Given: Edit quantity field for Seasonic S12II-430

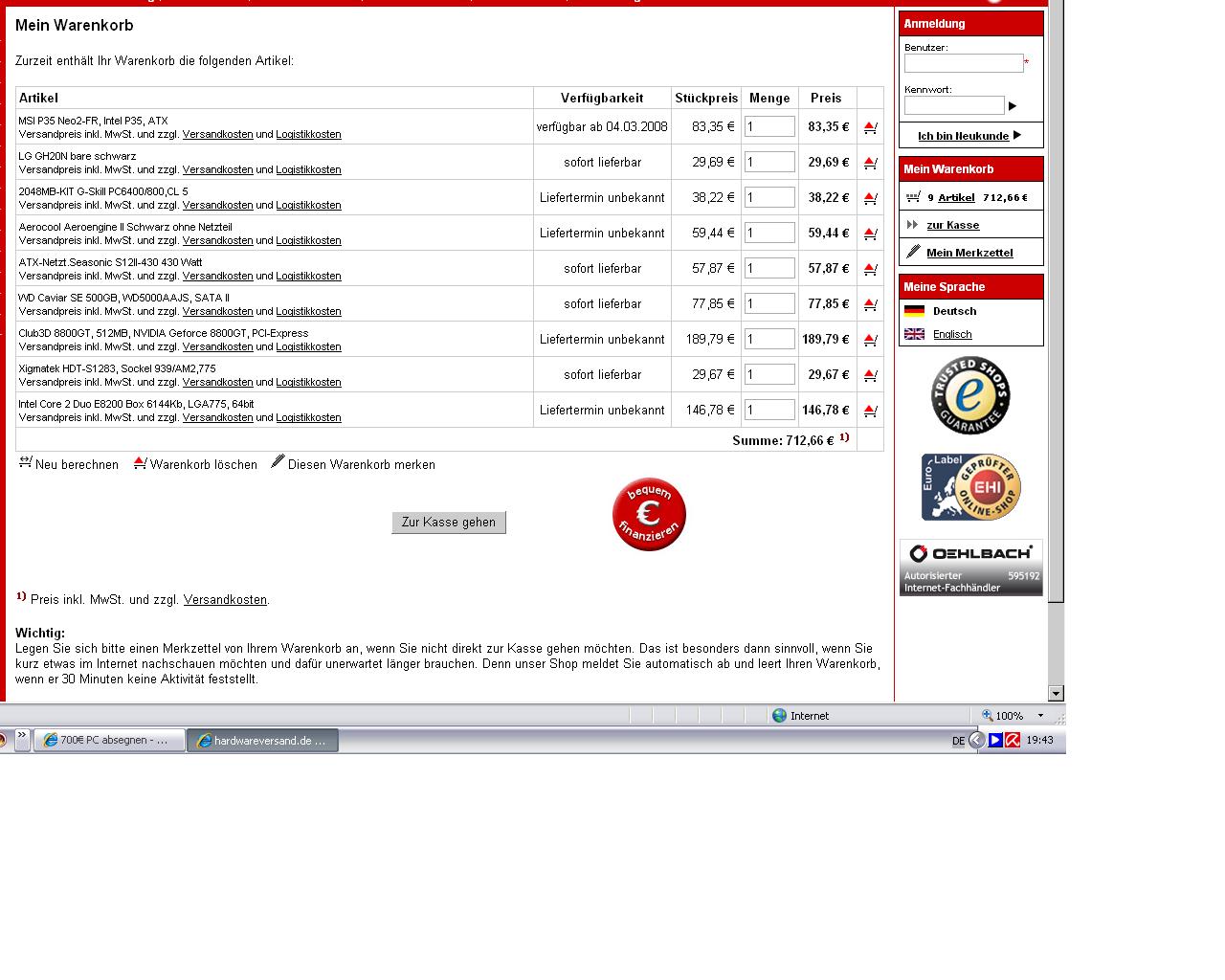Looking at the screenshot, I should (x=769, y=268).
